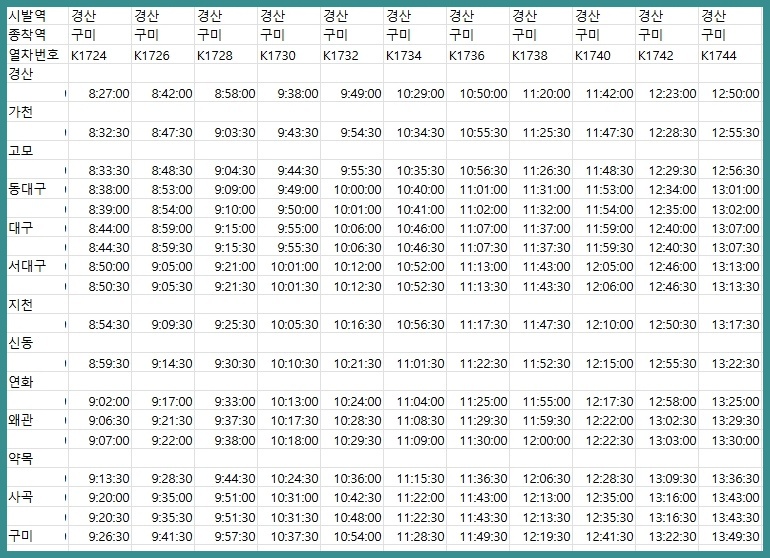Select the 종착역 header label cell
This screenshot has width=770, height=558.
(x=37, y=34)
